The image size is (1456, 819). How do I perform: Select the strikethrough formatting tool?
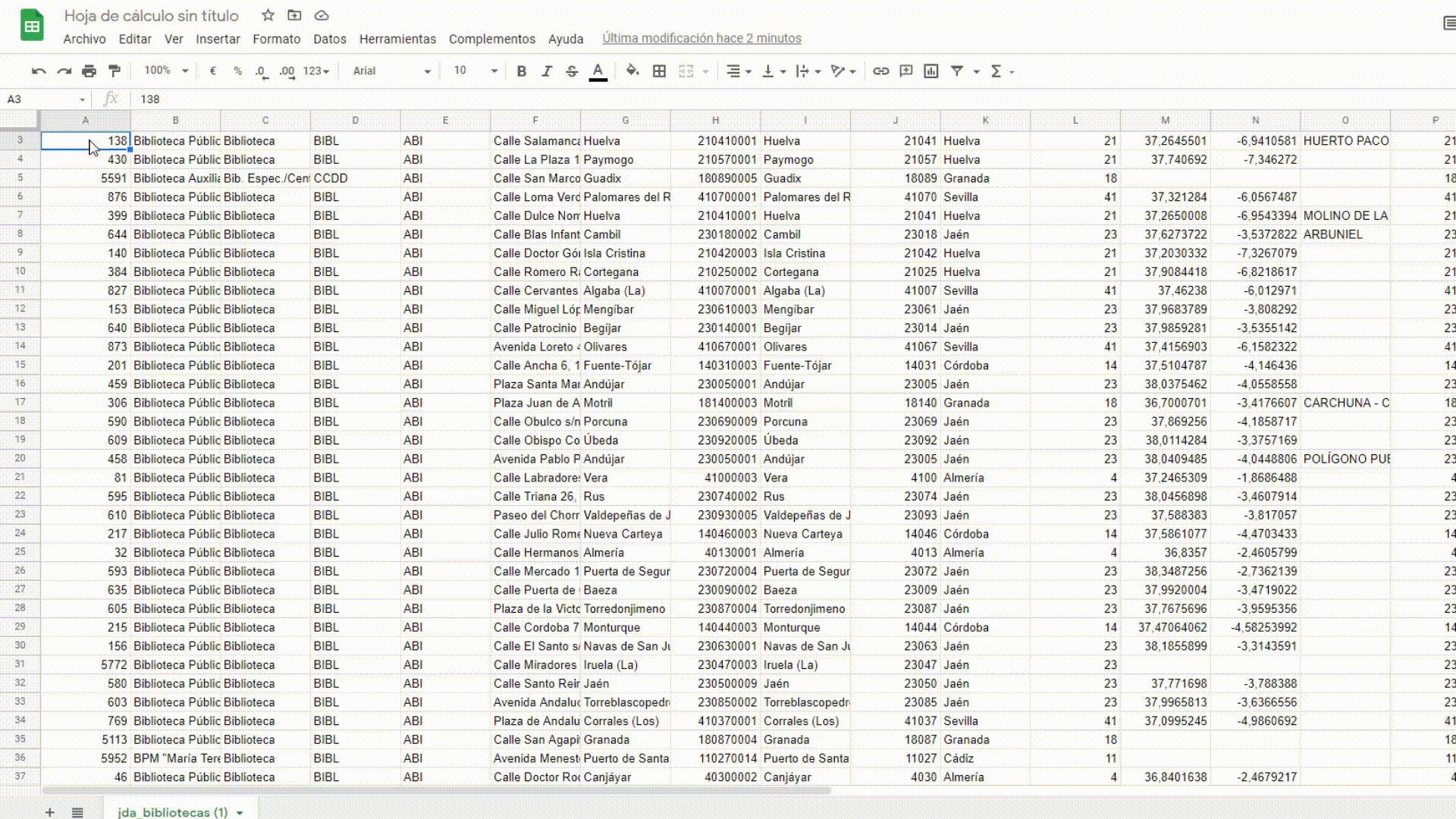[x=571, y=71]
